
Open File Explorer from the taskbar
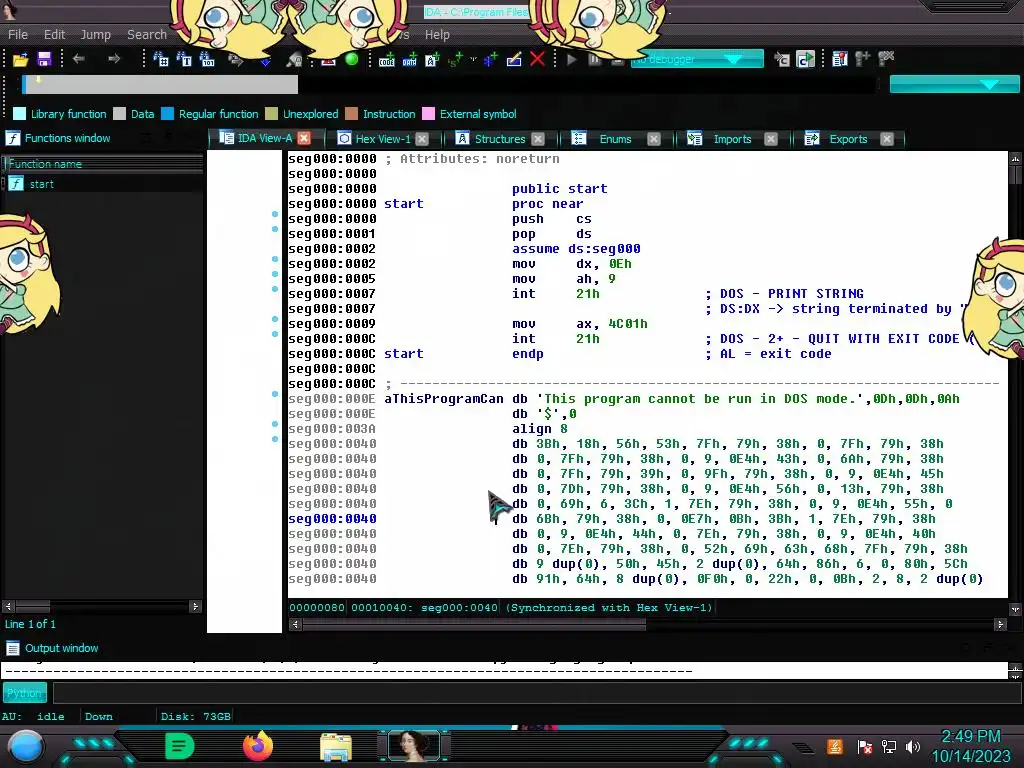(x=336, y=747)
